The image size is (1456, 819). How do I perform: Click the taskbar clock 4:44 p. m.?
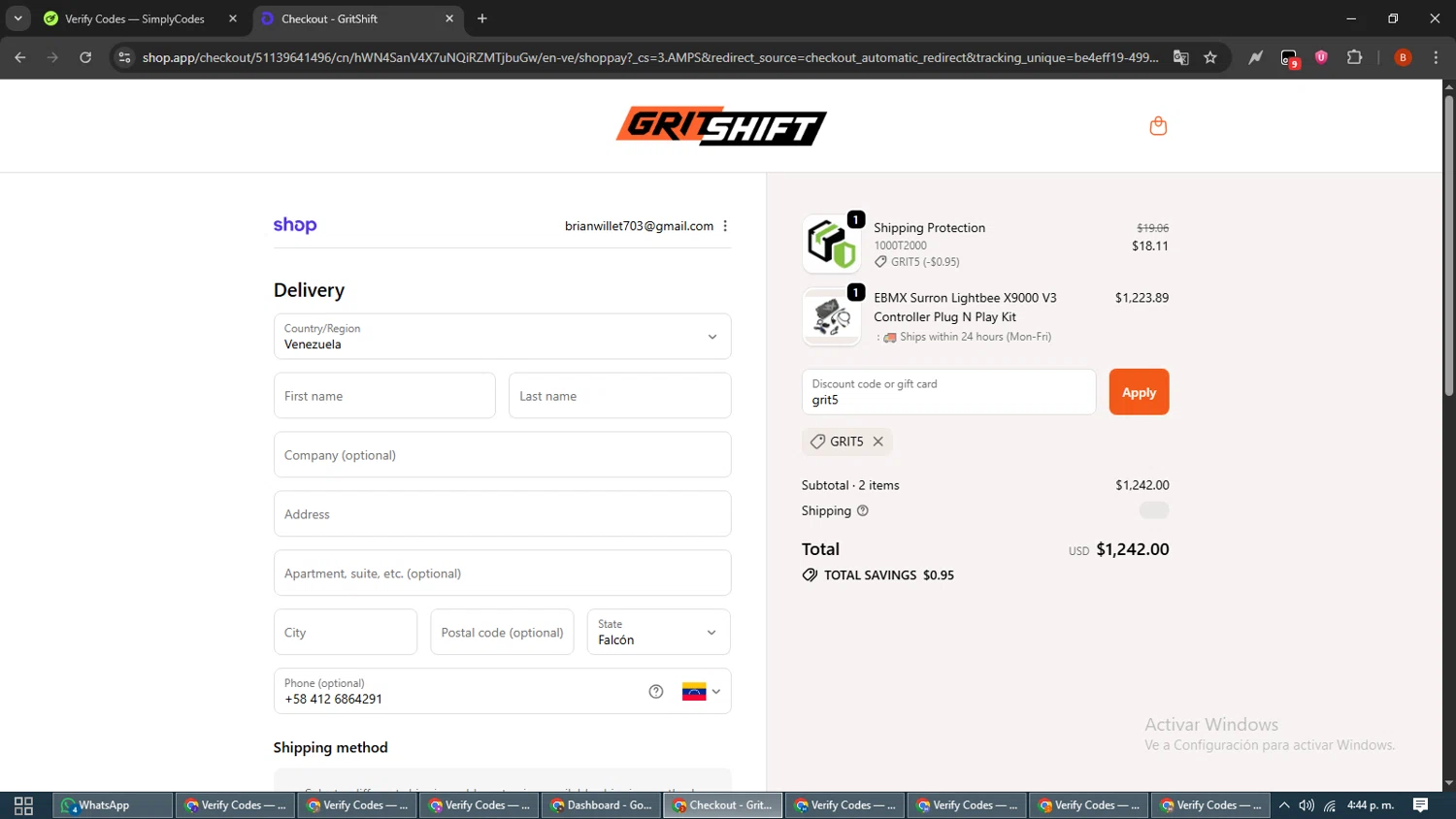click(x=1370, y=805)
